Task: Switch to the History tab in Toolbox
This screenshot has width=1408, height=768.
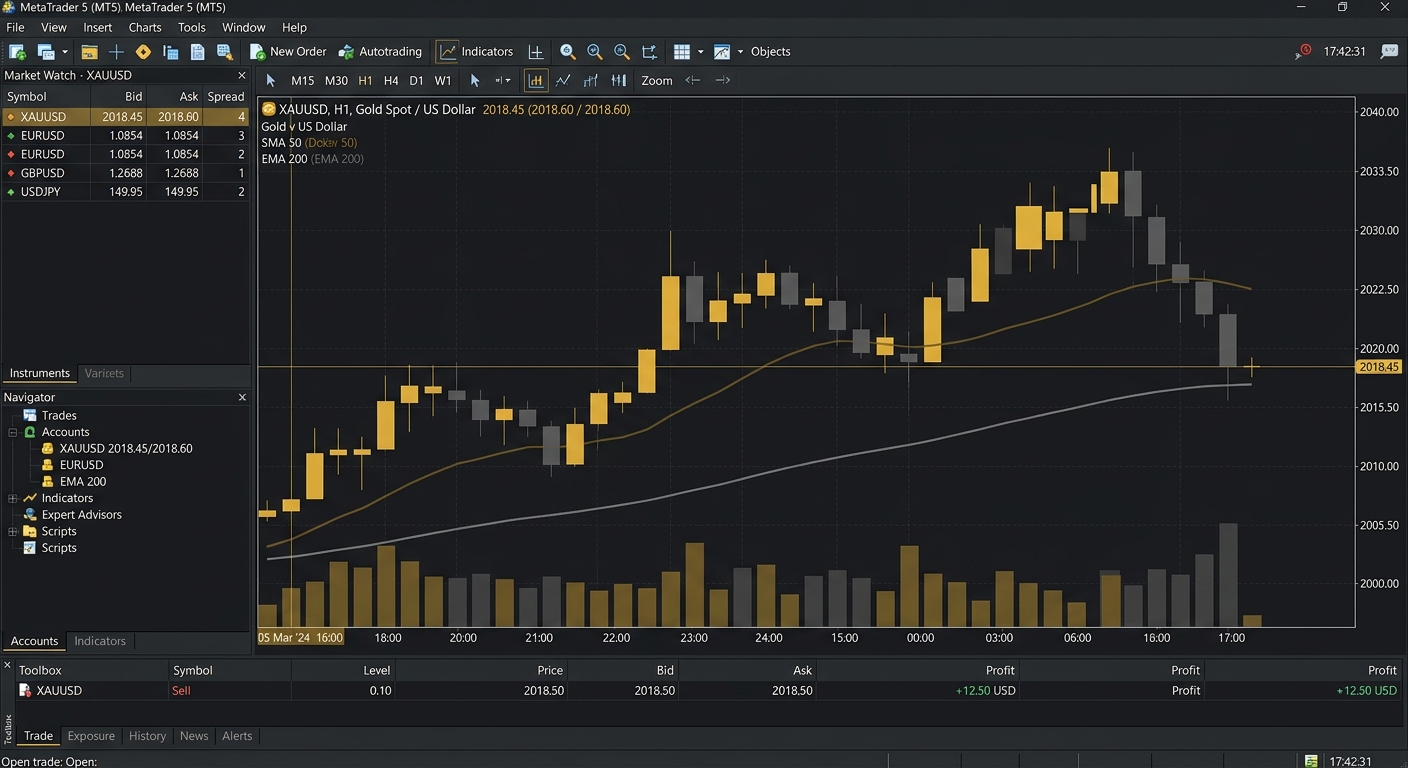Action: click(x=147, y=736)
